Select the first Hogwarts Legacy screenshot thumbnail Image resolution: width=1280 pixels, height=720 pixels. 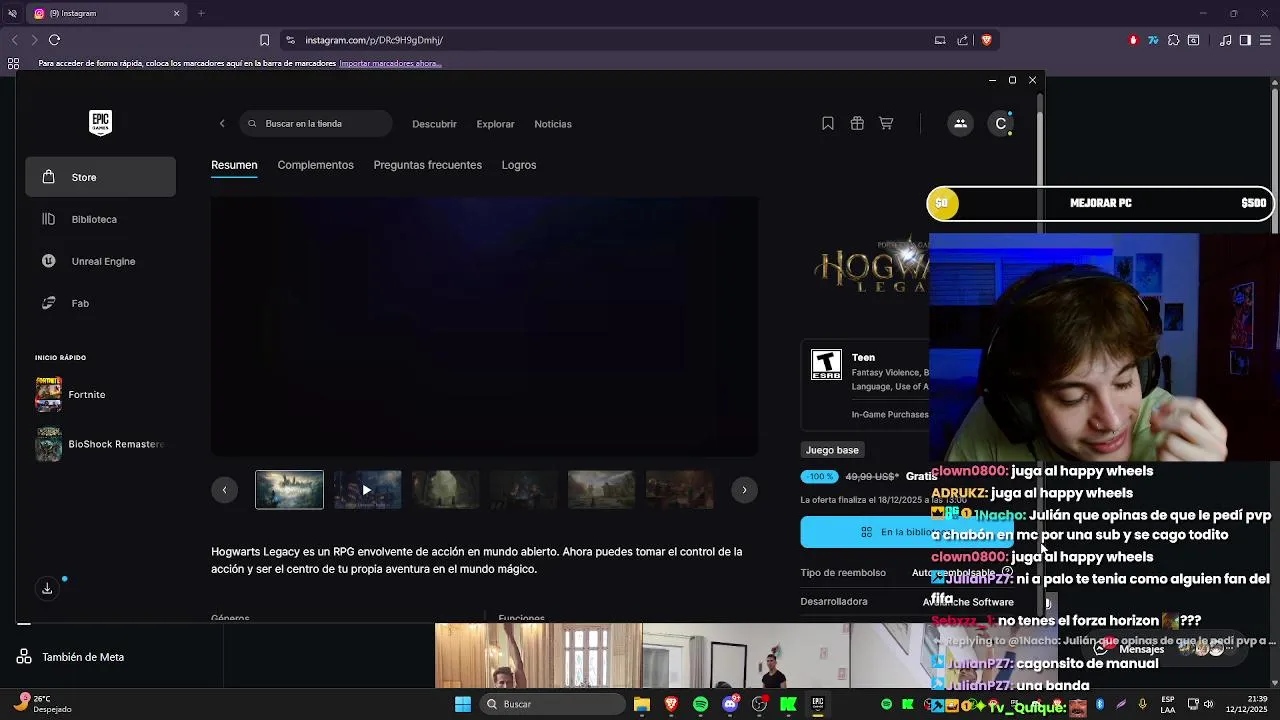[x=289, y=490]
